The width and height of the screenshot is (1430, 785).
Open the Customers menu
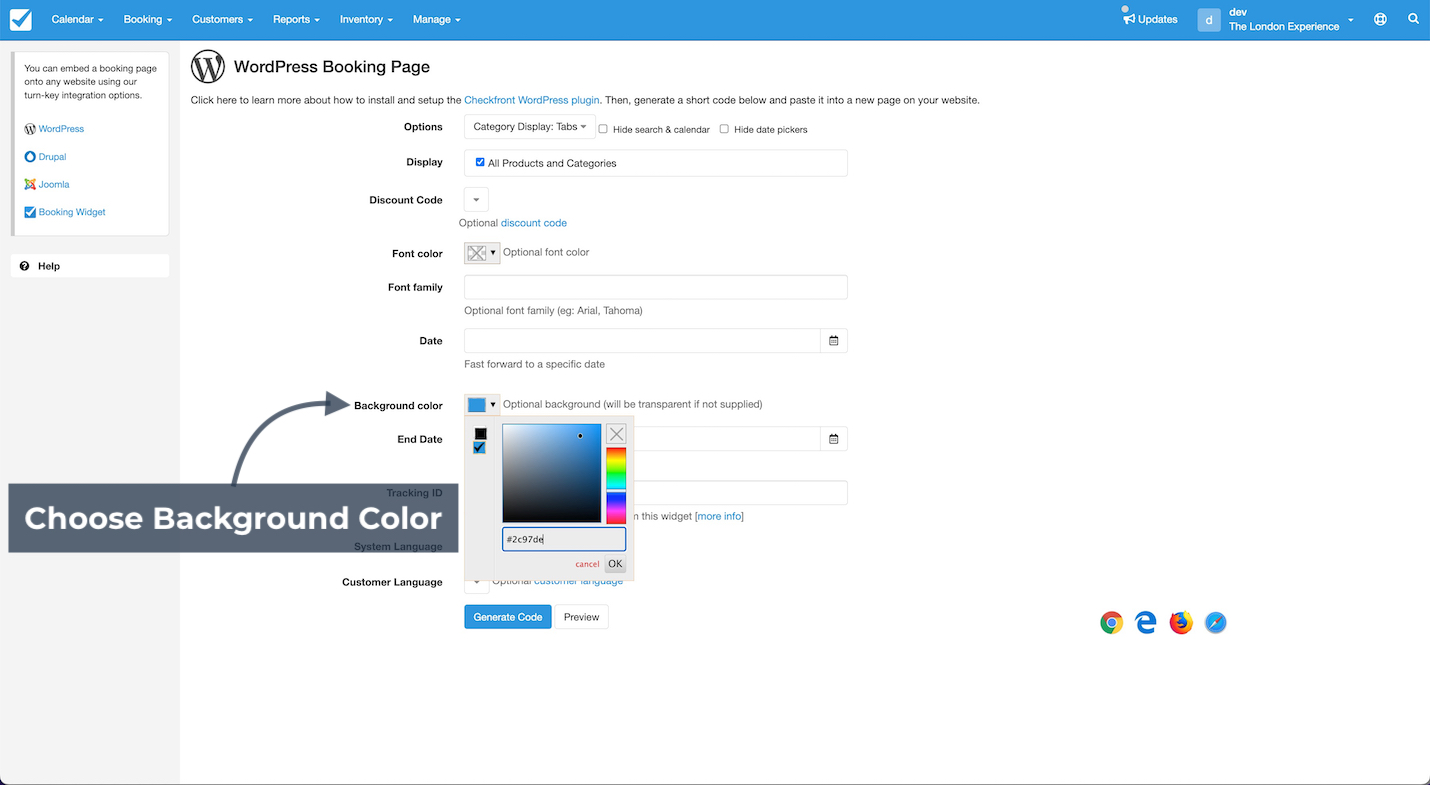point(222,19)
